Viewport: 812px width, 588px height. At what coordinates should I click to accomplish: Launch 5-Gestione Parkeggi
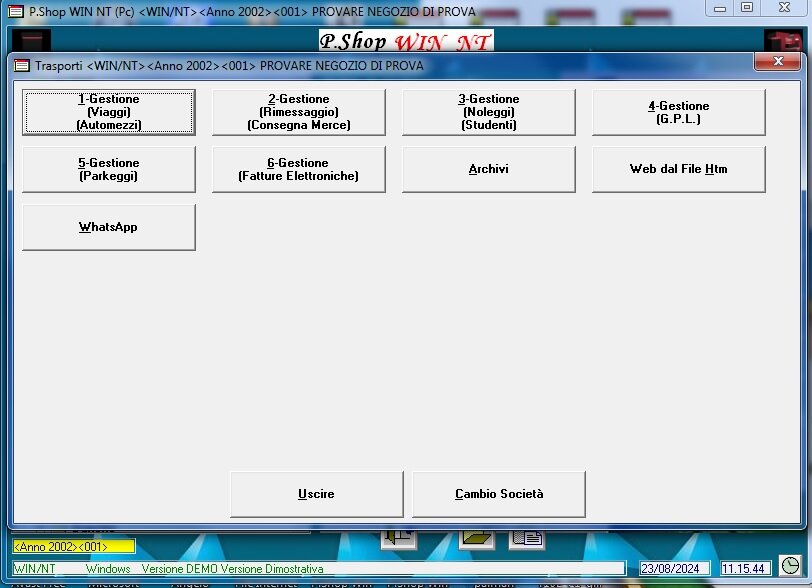pyautogui.click(x=109, y=169)
